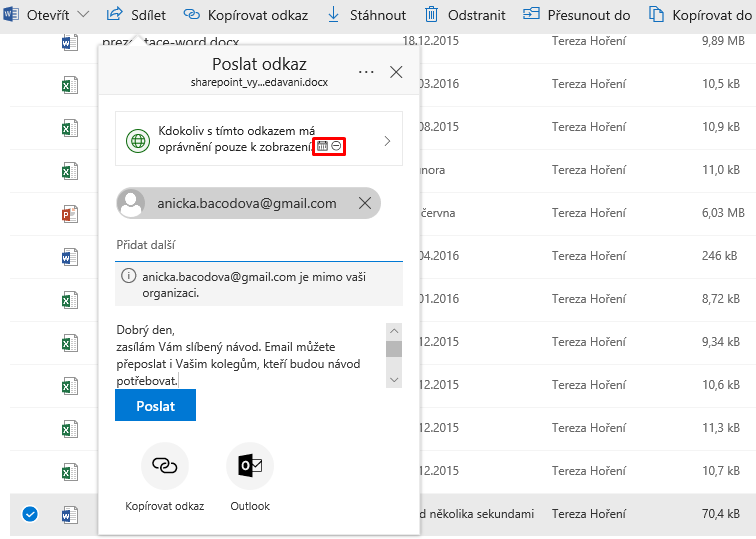
Task: Click the Excel icon in the 10,7 kB row
Action: click(70, 472)
